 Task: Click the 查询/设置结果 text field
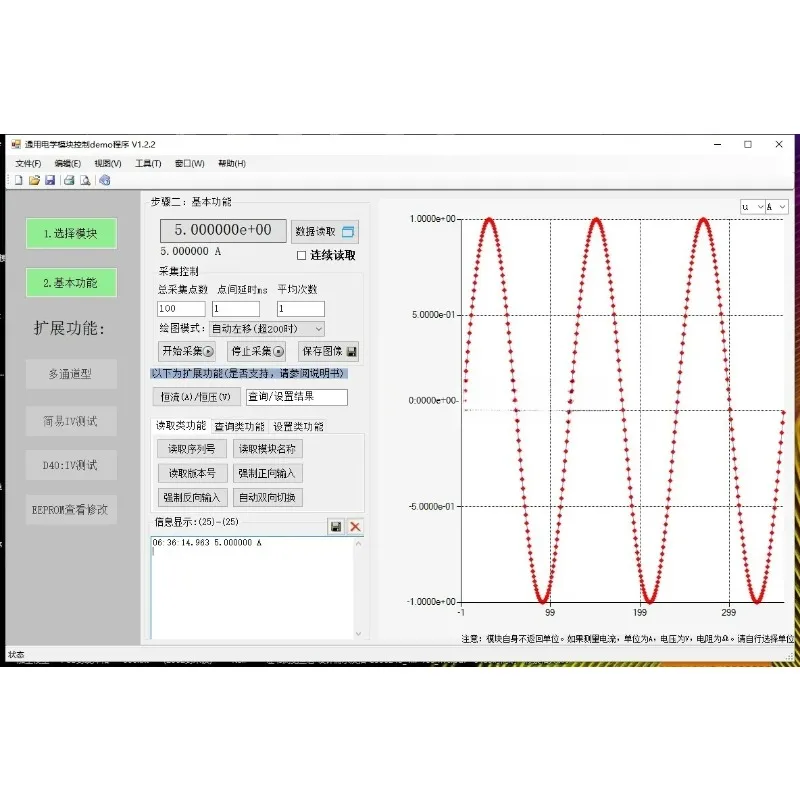click(x=296, y=397)
